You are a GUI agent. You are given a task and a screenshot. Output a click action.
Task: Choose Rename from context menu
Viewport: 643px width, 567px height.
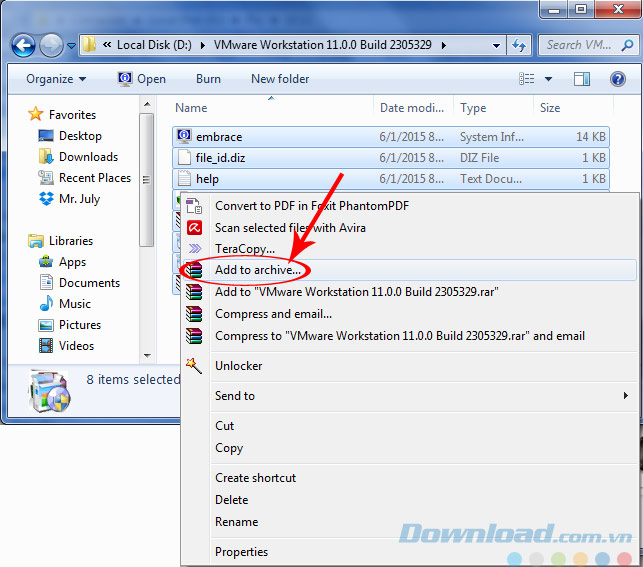(408, 522)
